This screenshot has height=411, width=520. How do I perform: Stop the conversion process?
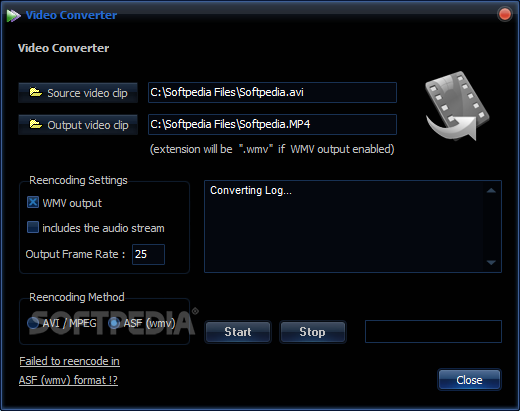pos(312,332)
